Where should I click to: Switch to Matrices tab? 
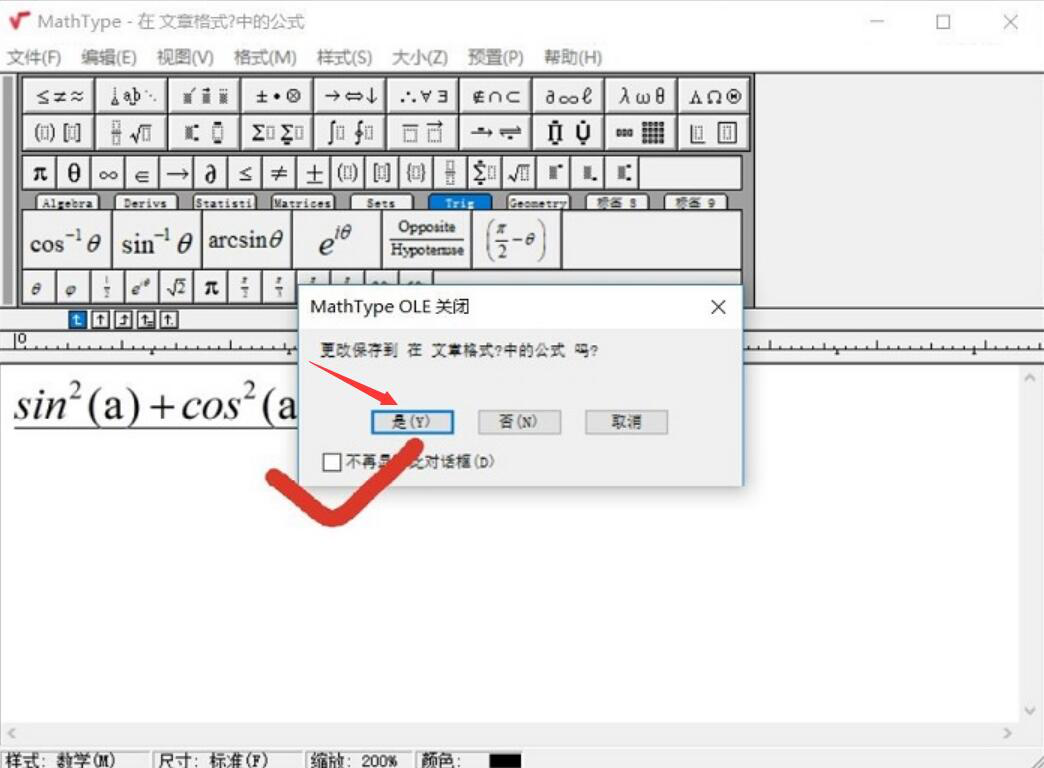(302, 202)
